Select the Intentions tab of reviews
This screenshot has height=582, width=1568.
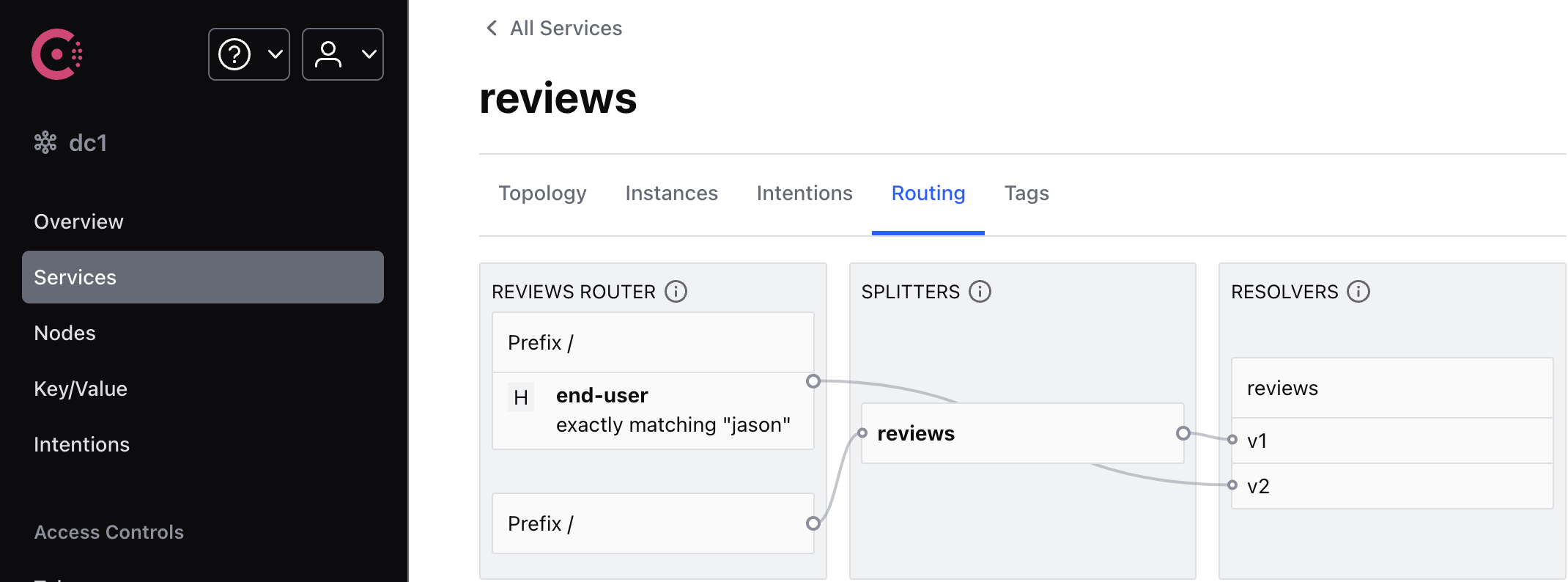click(x=805, y=194)
